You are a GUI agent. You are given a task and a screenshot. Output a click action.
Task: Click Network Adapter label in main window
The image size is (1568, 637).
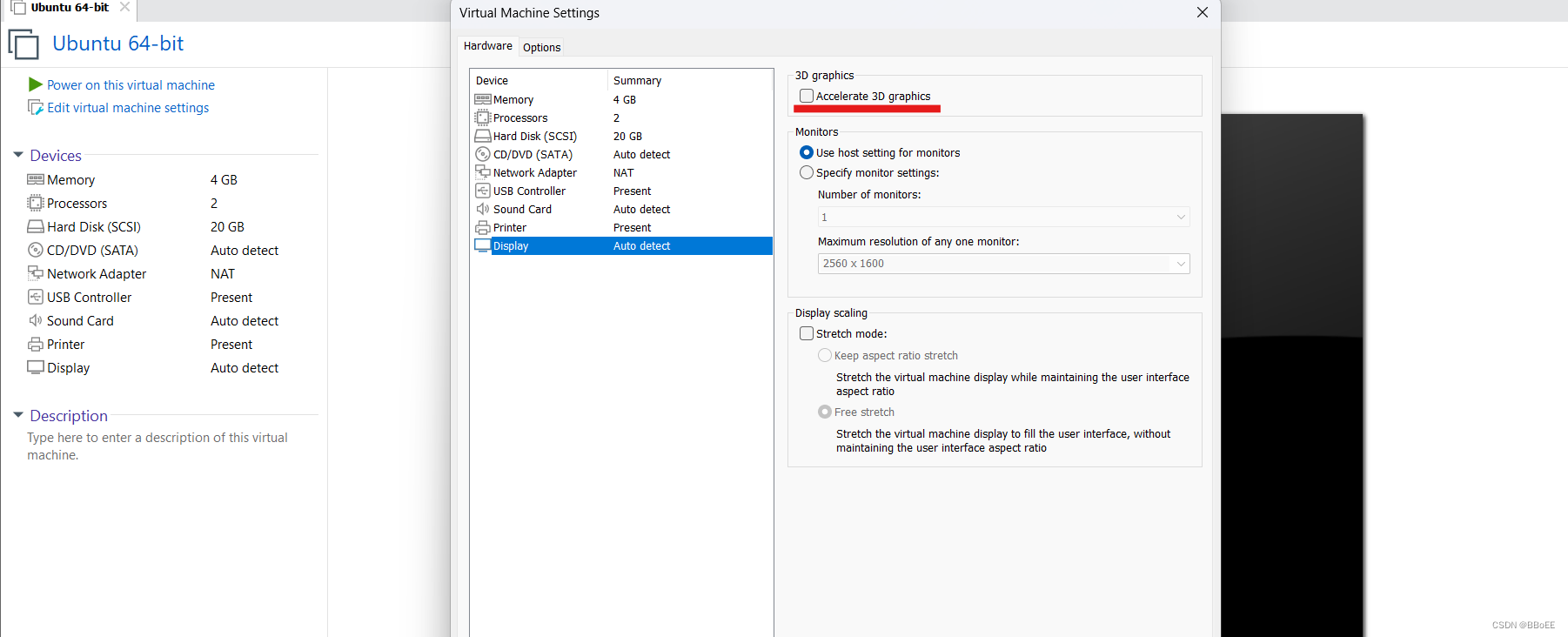97,273
